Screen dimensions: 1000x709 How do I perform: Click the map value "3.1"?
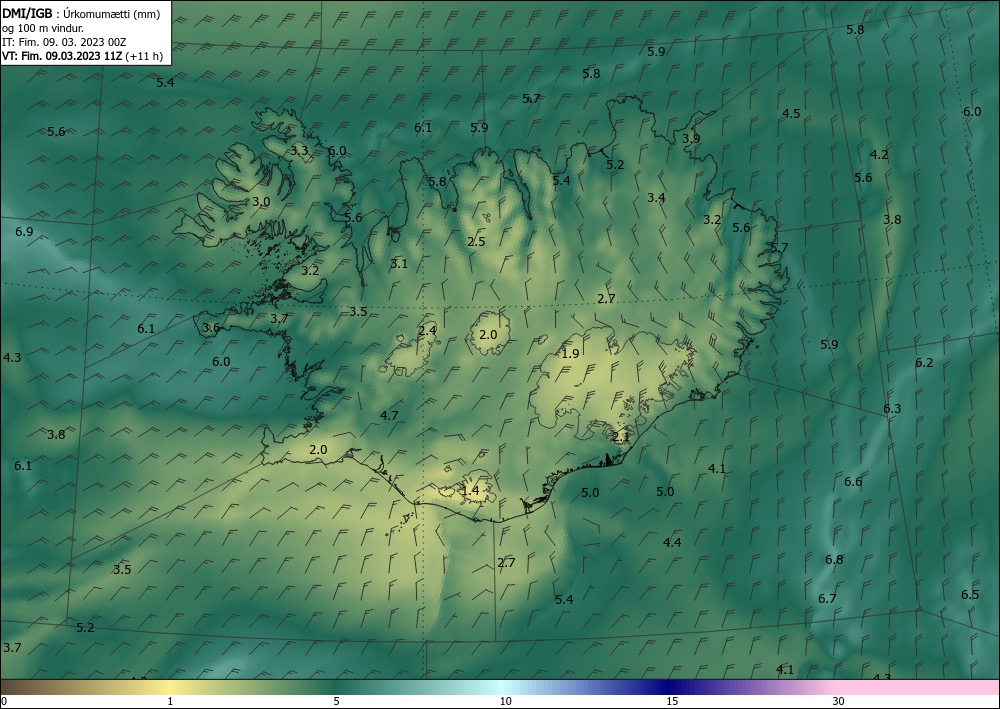pos(399,263)
